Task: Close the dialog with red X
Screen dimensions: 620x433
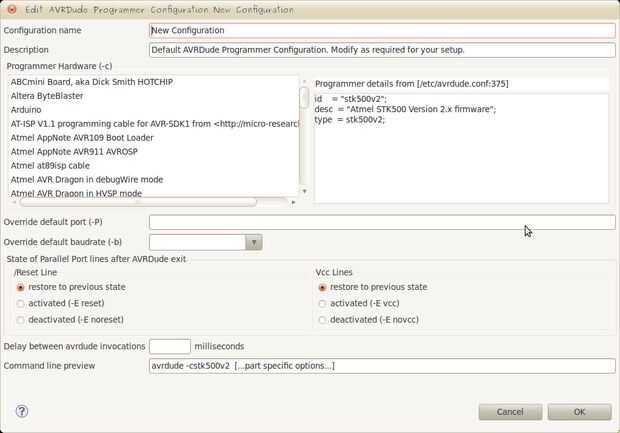Action: 12,9
